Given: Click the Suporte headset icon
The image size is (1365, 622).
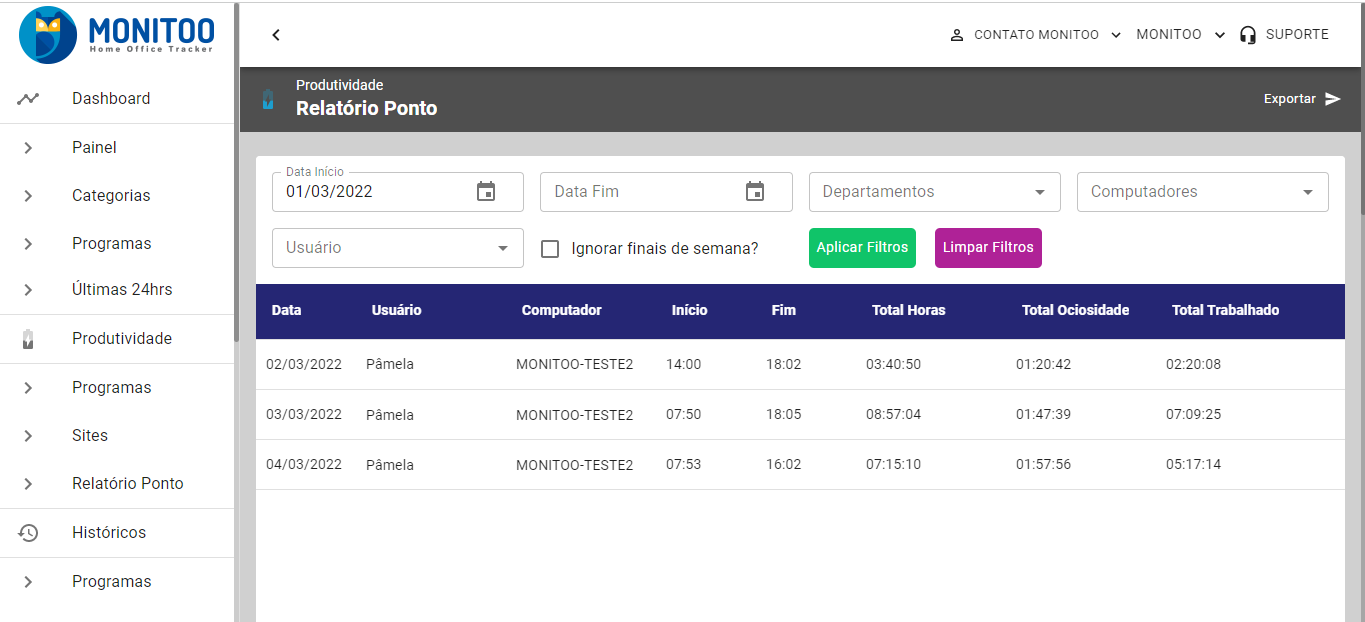Looking at the screenshot, I should (x=1247, y=34).
